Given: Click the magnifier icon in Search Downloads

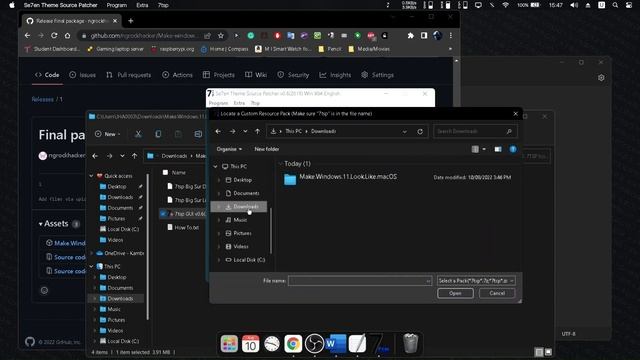Looking at the screenshot, I should coord(509,131).
